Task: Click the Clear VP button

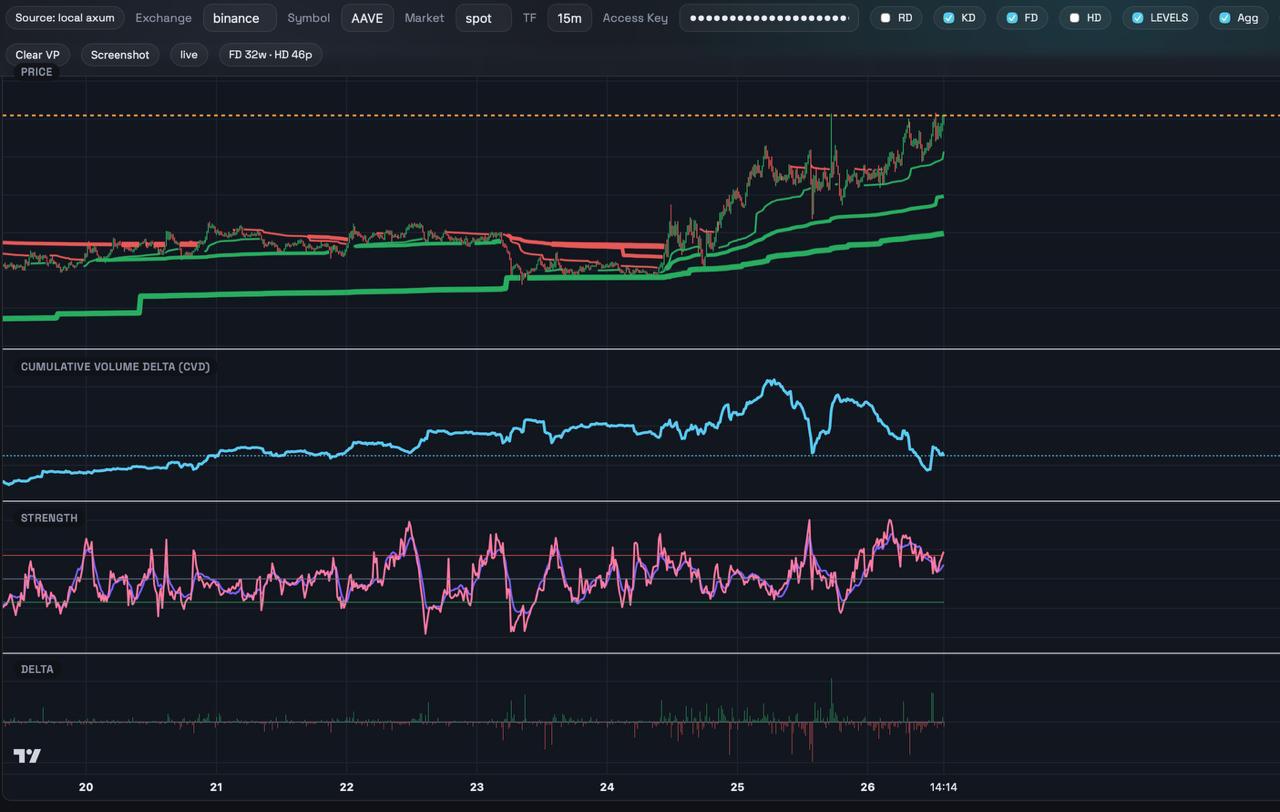Action: (x=38, y=55)
